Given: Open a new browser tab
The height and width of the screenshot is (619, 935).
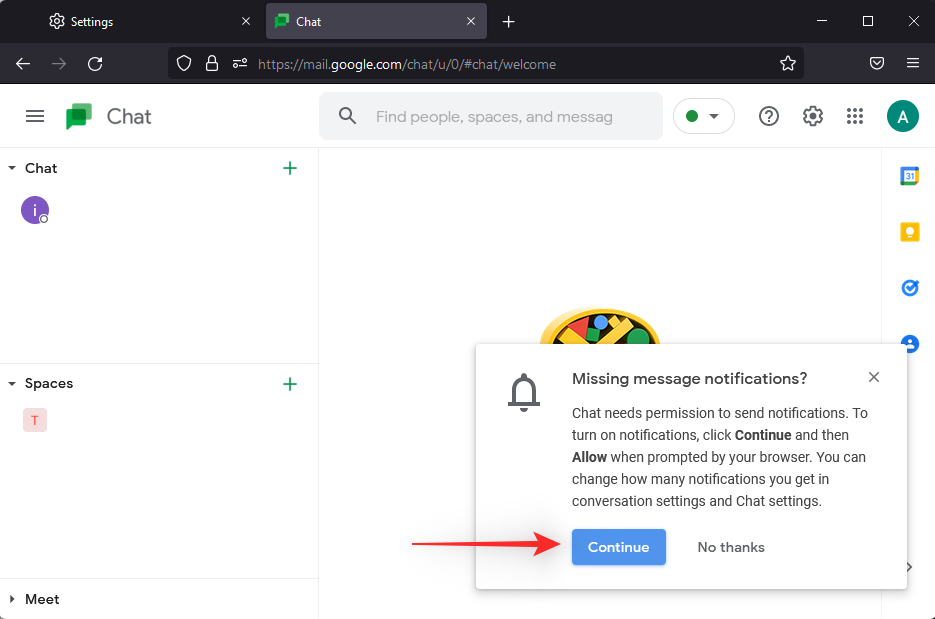Looking at the screenshot, I should pos(508,21).
